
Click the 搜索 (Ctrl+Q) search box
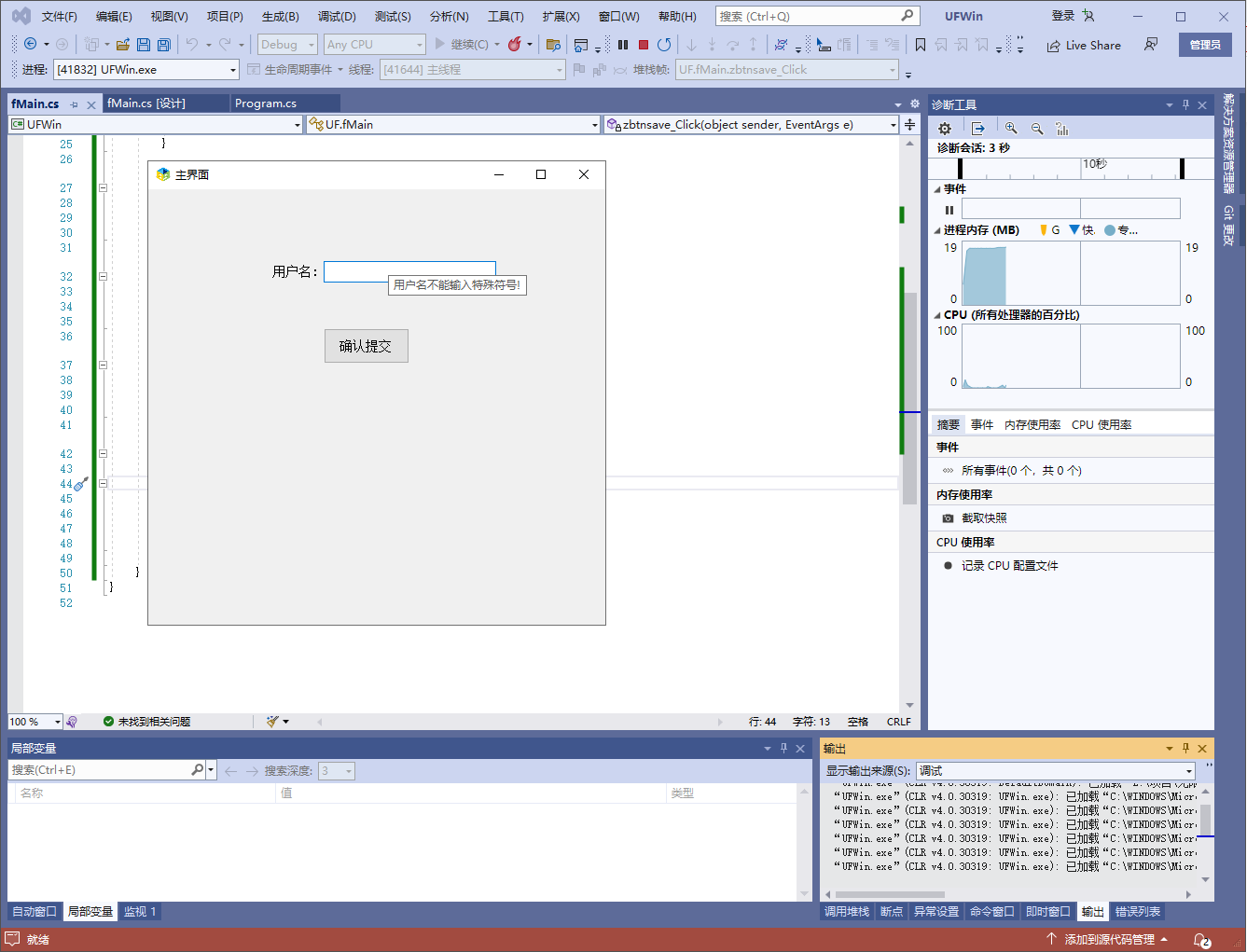[817, 16]
